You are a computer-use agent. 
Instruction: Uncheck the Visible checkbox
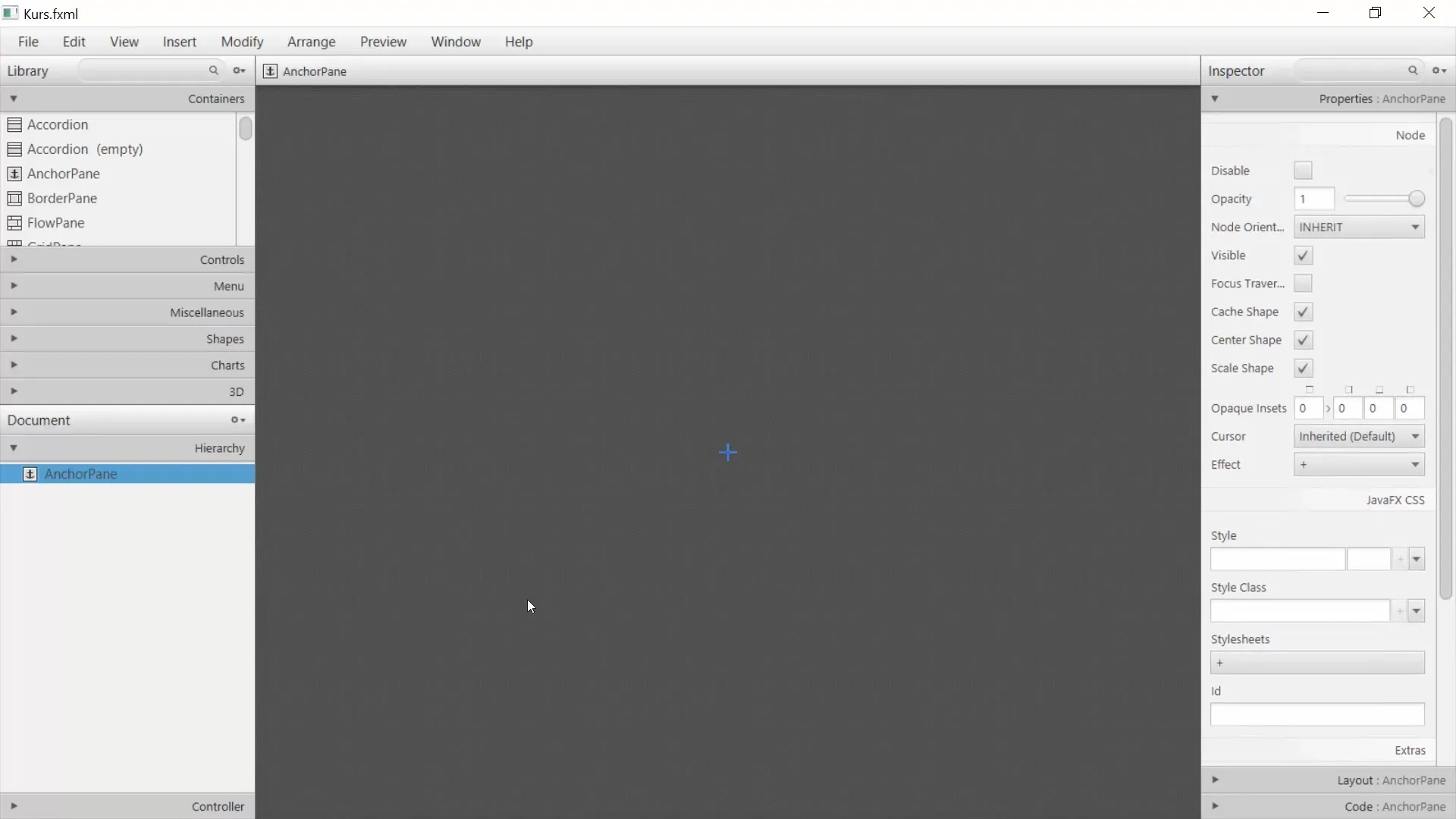[1303, 256]
